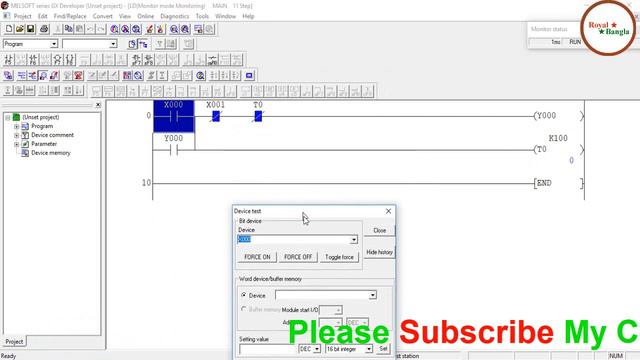This screenshot has width=640, height=360.
Task: Open the 16 bit integer dropdown
Action: 369,349
